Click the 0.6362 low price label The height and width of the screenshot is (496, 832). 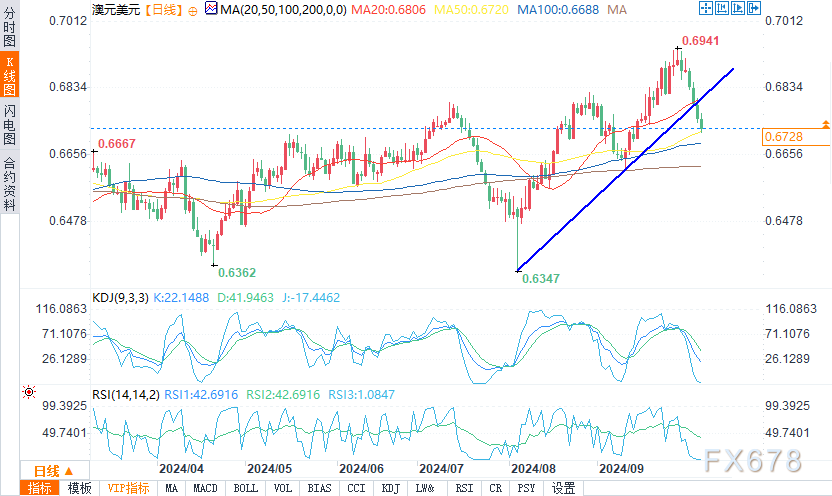237,273
